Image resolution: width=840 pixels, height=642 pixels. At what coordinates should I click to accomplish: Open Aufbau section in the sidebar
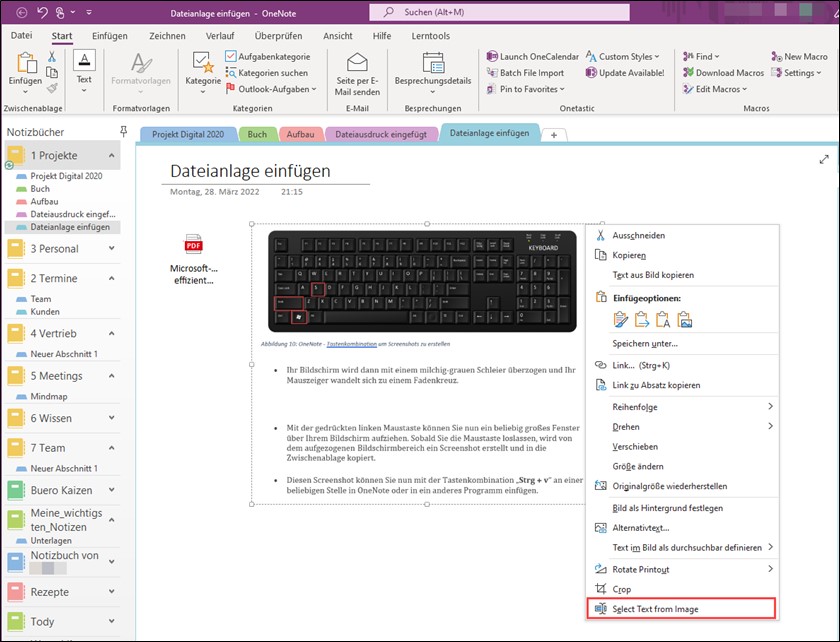tap(44, 201)
